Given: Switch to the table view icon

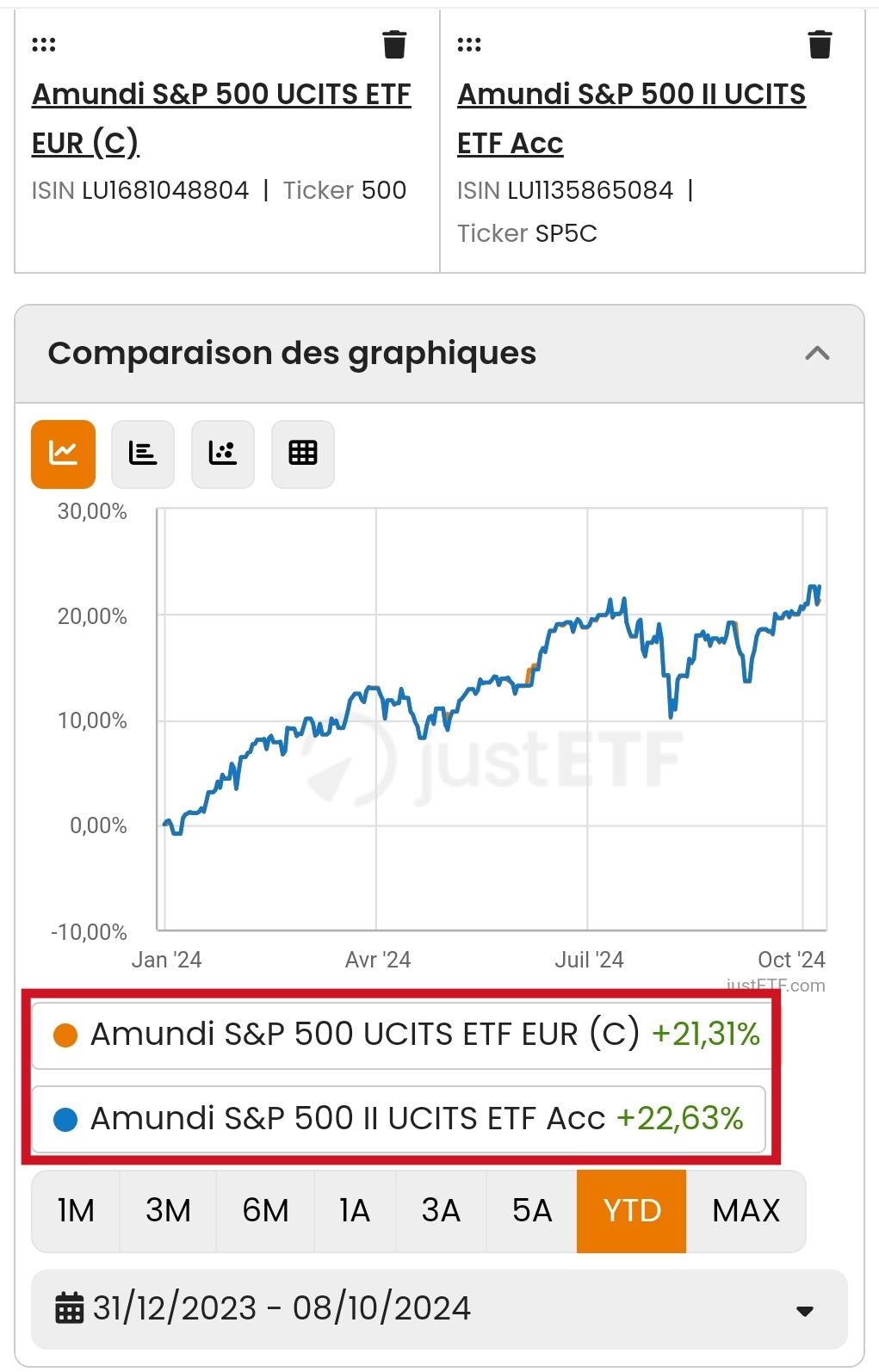Looking at the screenshot, I should (x=303, y=454).
